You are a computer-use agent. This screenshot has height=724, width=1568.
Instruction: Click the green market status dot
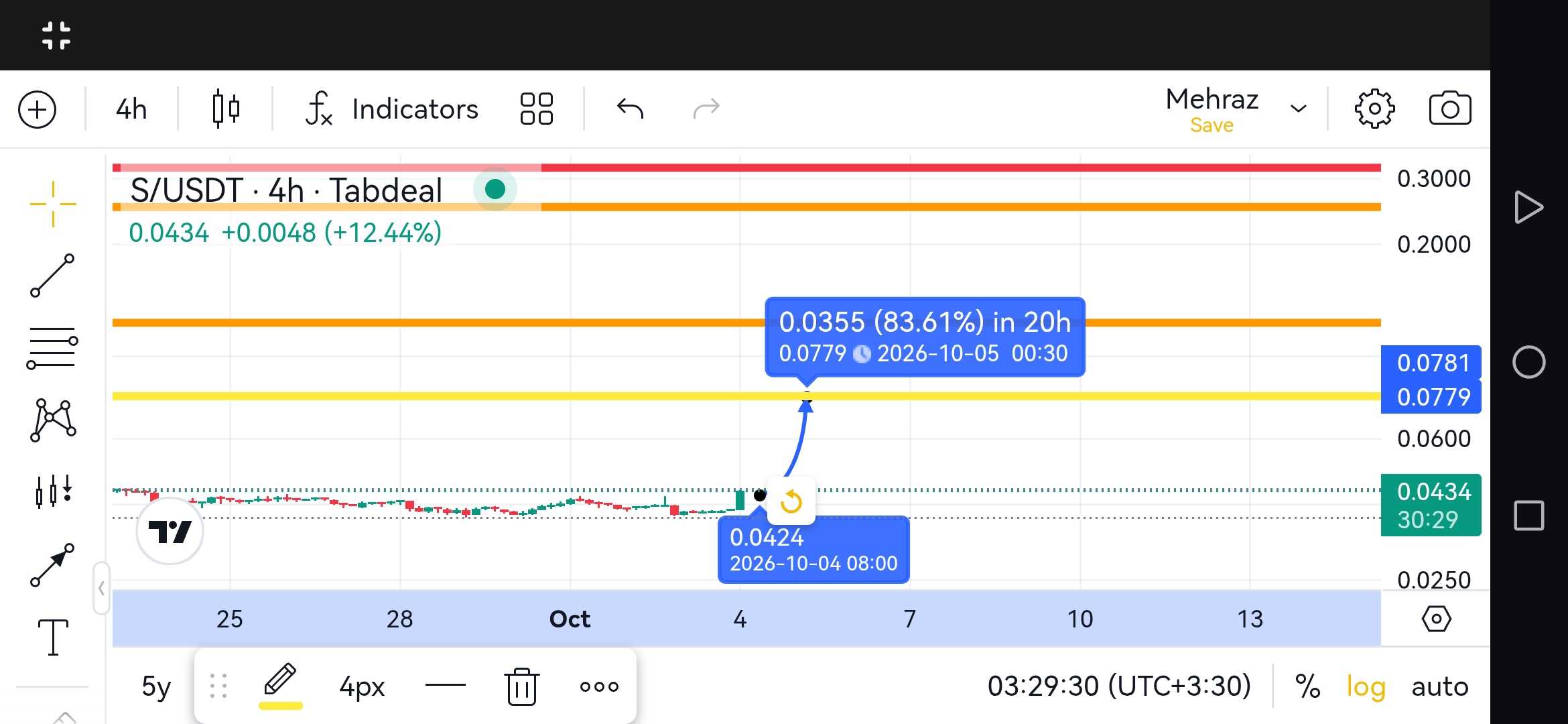click(x=495, y=190)
